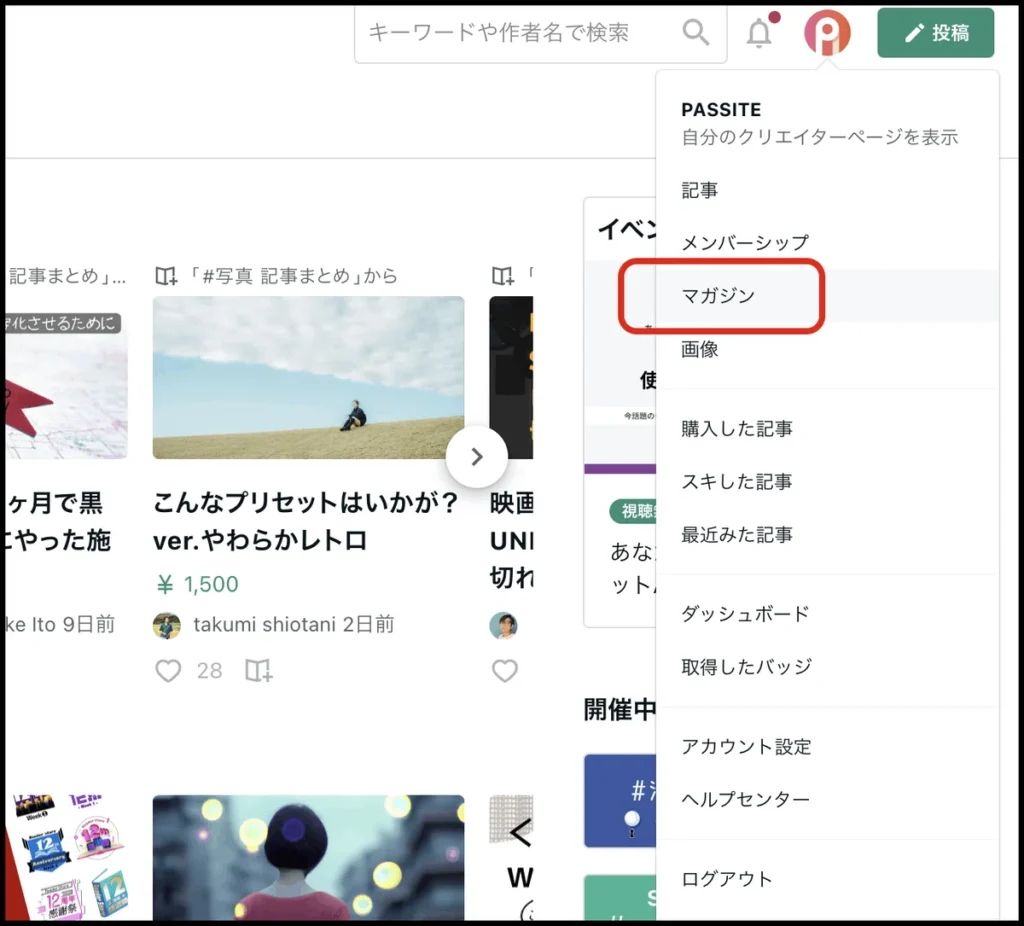1024x926 pixels.
Task: Click the magazine icon beside「#写真 記事まとめ」
Action: pos(166,276)
